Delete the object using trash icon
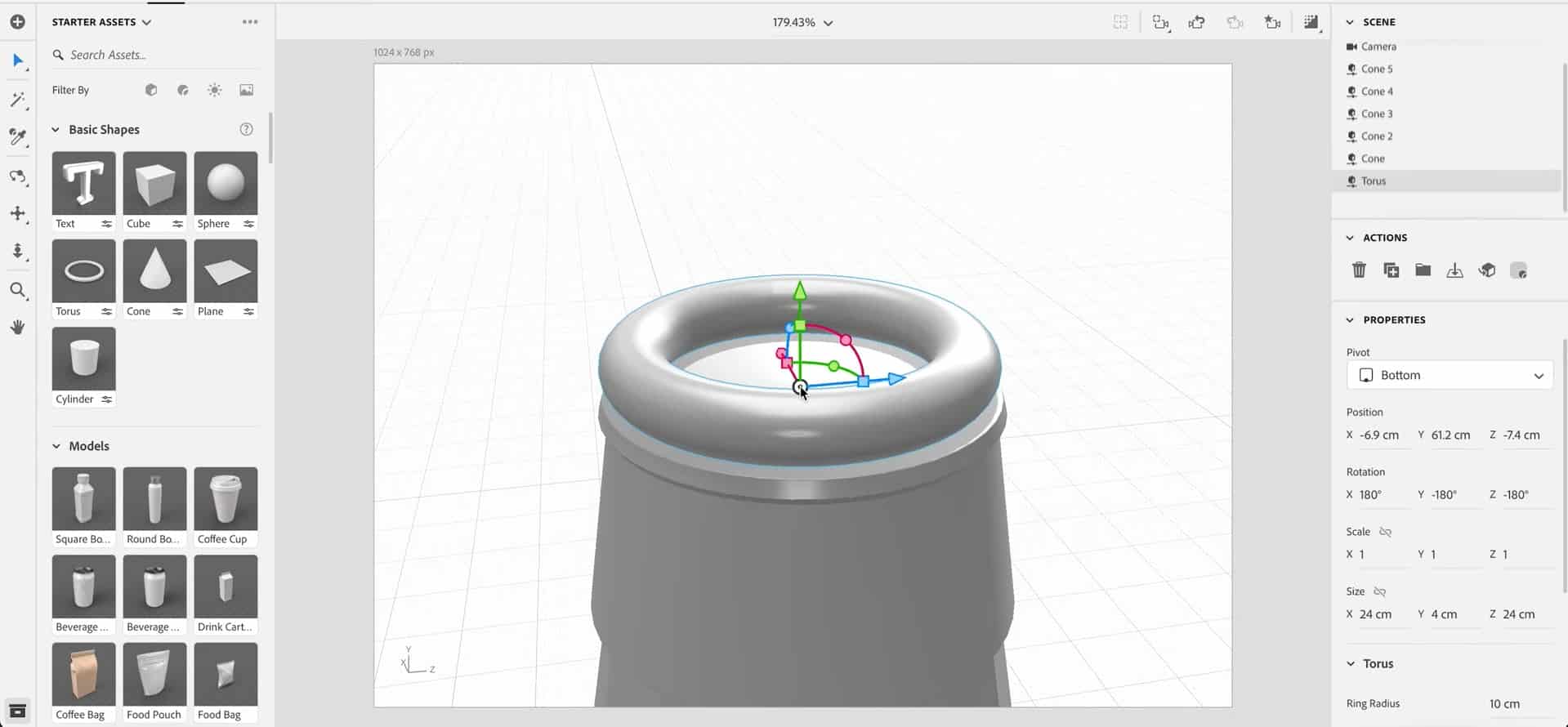 pos(1359,270)
